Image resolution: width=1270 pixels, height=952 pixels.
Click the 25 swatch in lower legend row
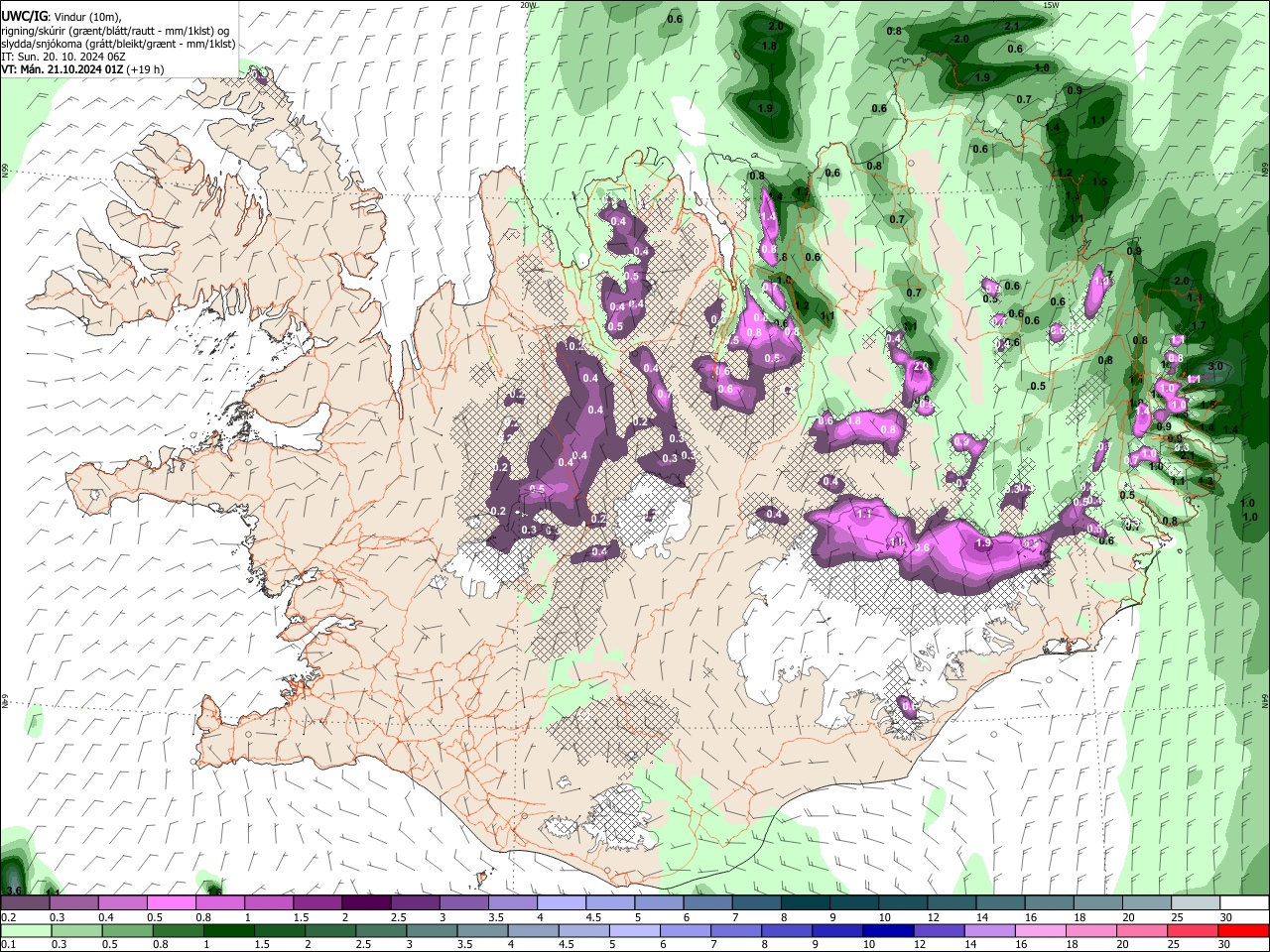pos(1192,931)
